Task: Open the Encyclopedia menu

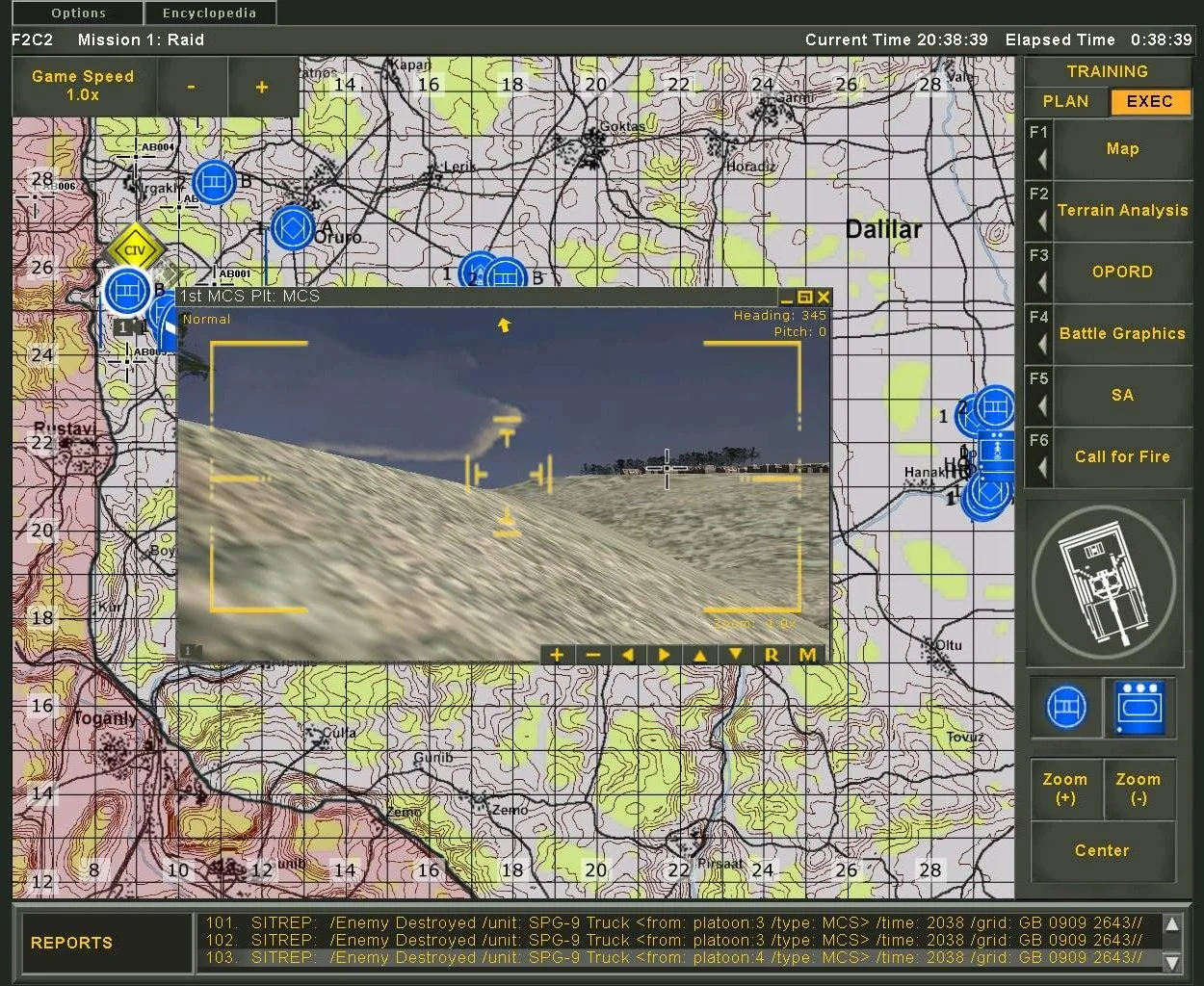Action: tap(209, 13)
